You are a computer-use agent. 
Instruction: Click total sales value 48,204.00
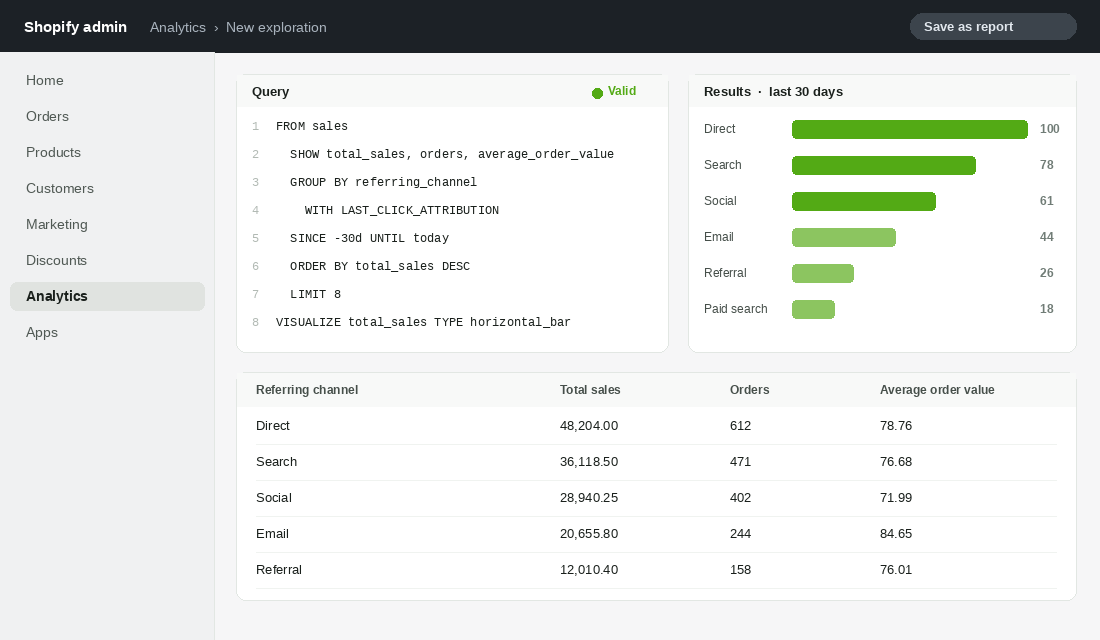(x=589, y=426)
